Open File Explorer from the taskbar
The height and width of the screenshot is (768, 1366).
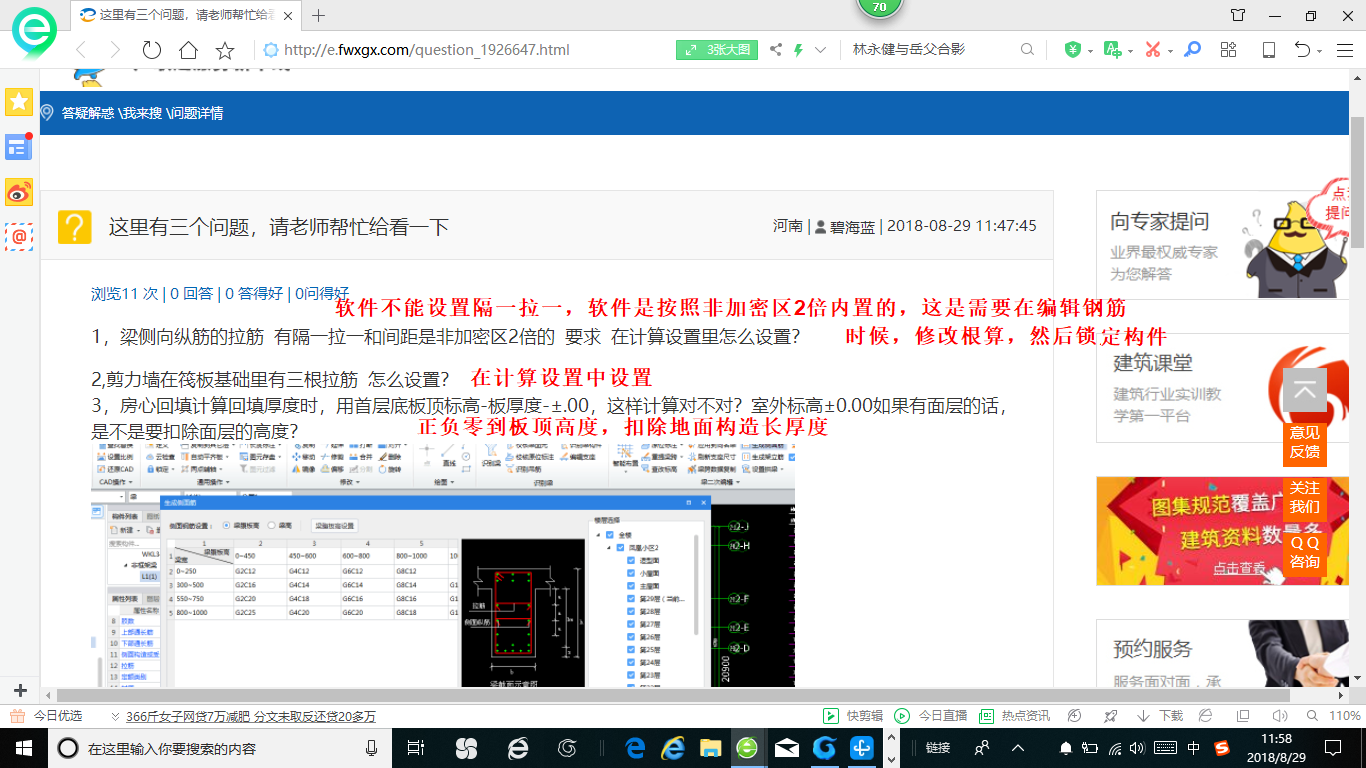710,748
